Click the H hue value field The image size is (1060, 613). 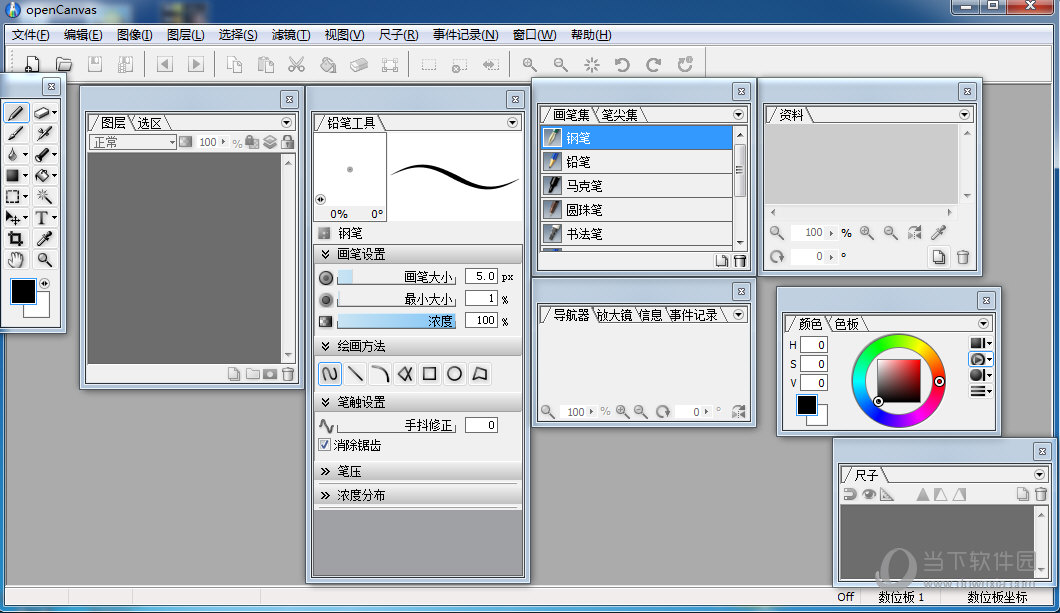click(814, 345)
